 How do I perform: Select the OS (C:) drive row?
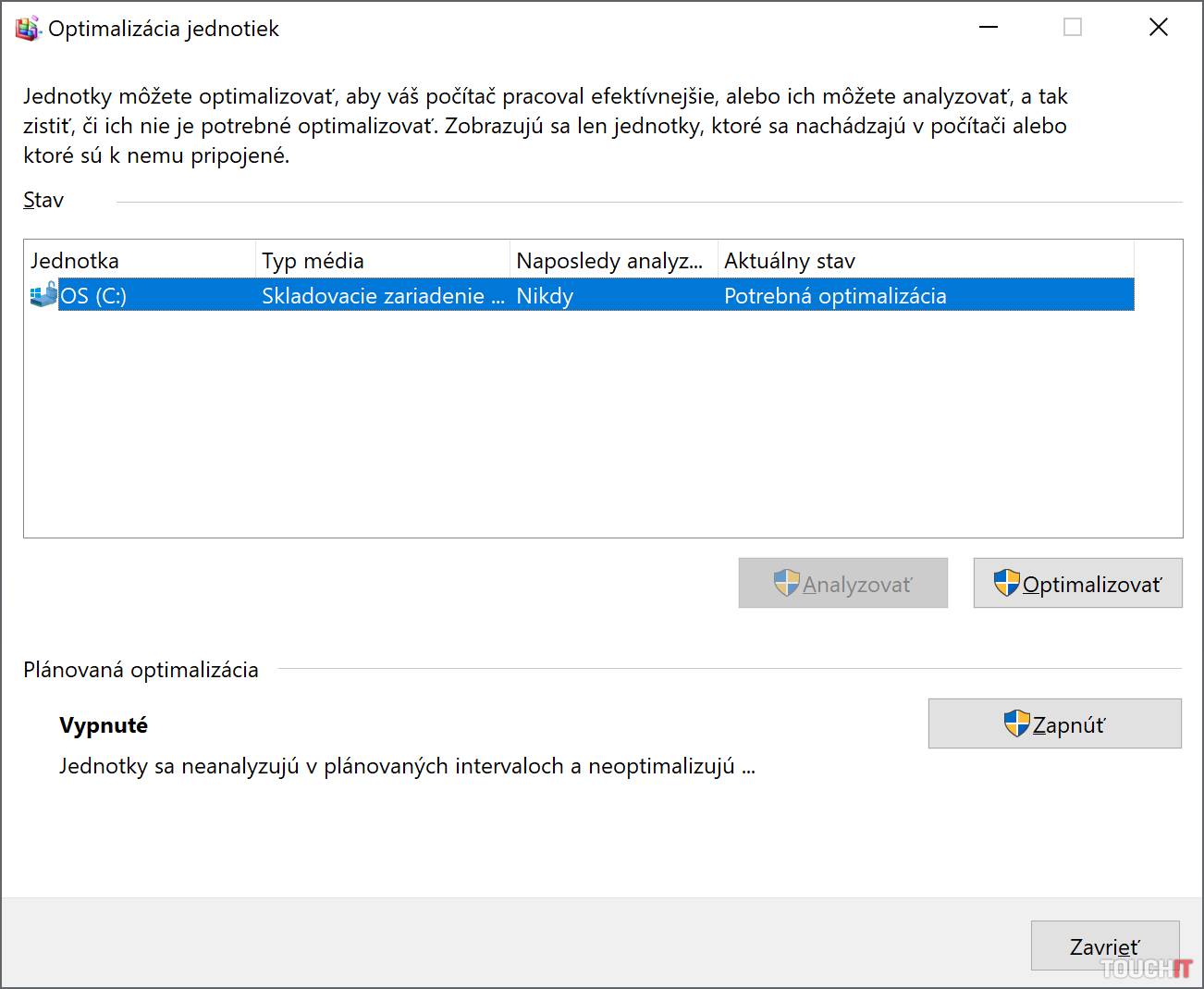click(x=580, y=295)
